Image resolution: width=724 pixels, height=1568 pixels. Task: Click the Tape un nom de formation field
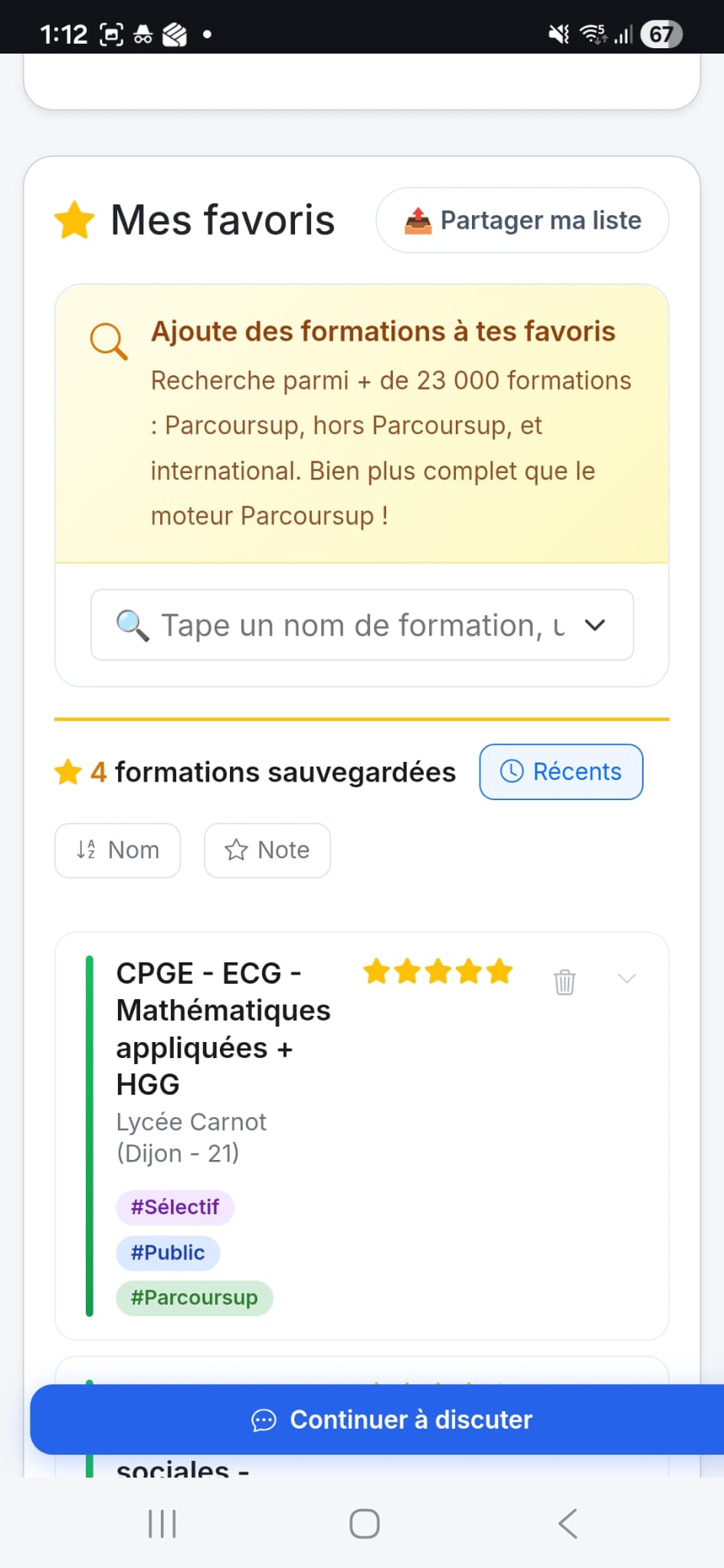click(362, 625)
